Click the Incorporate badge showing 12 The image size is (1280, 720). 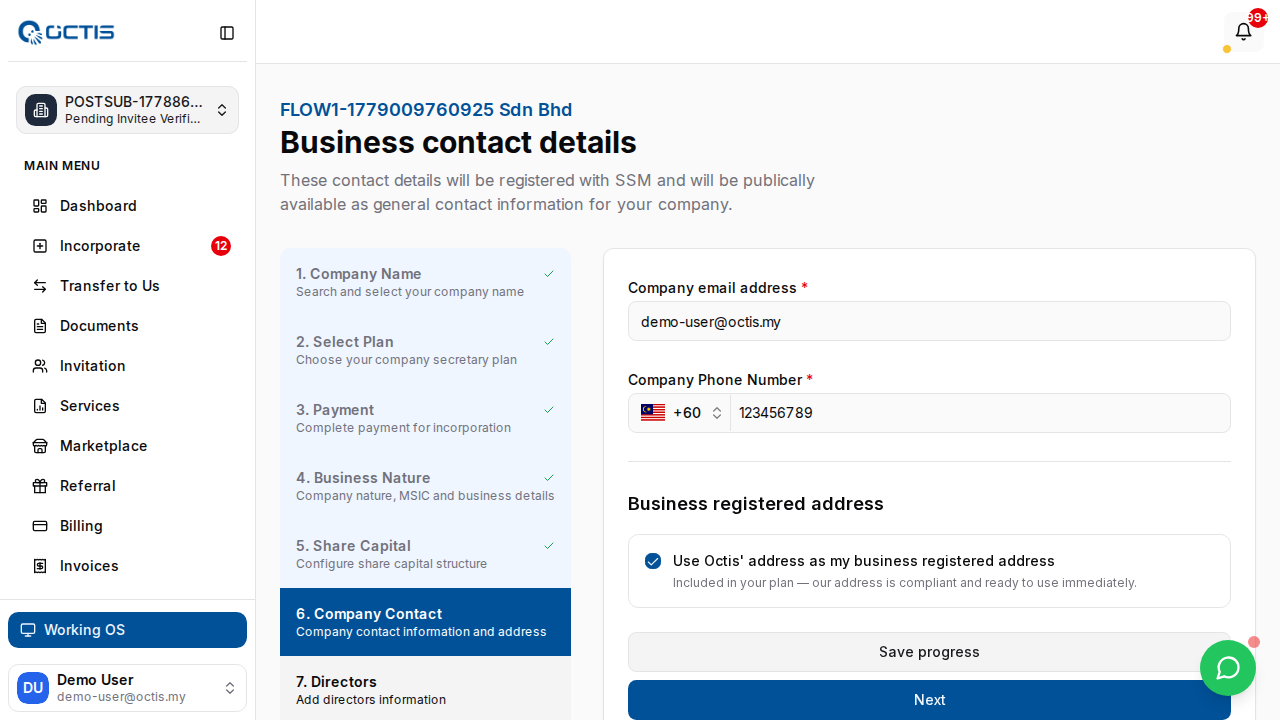pyautogui.click(x=221, y=246)
